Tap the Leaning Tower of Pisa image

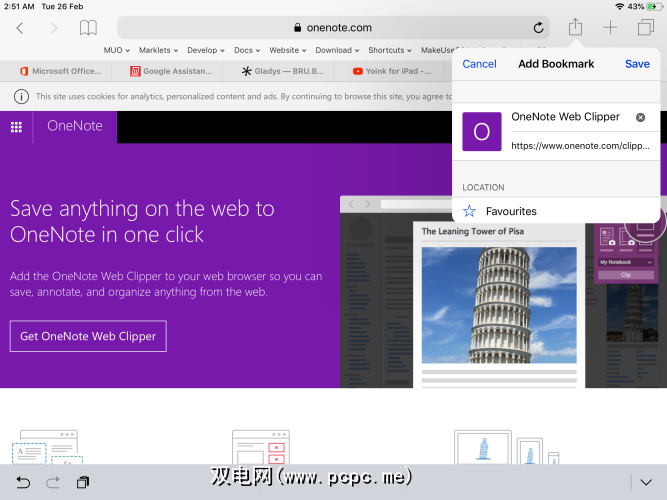pos(499,305)
